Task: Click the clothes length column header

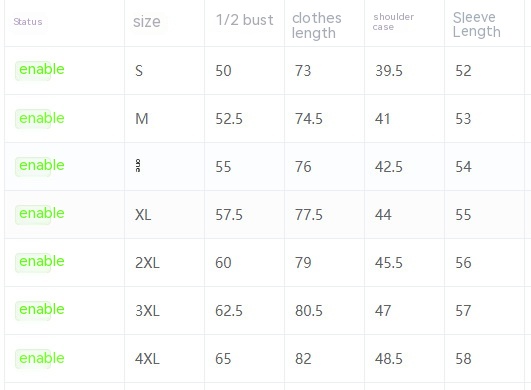Action: (x=317, y=26)
